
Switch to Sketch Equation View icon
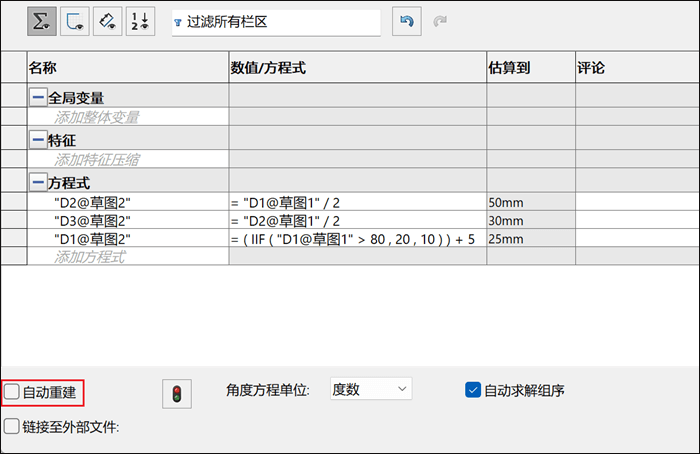click(x=75, y=21)
